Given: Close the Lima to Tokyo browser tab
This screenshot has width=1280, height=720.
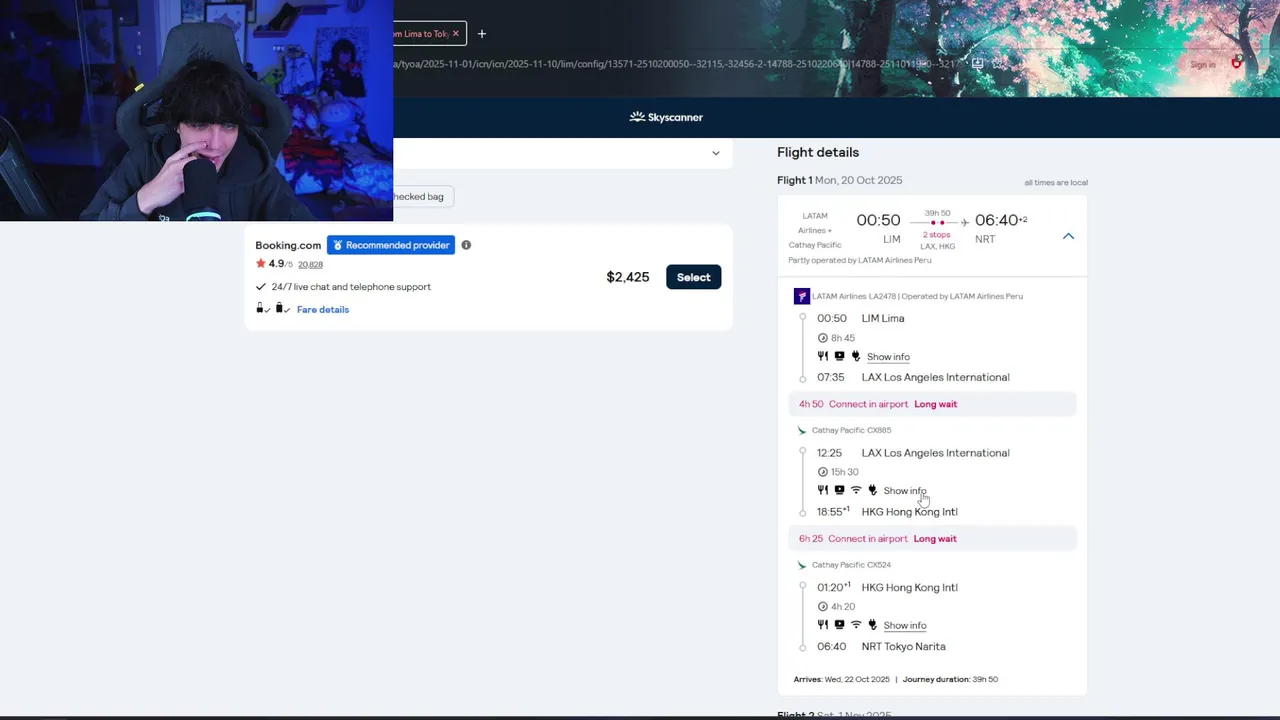Looking at the screenshot, I should click(455, 33).
